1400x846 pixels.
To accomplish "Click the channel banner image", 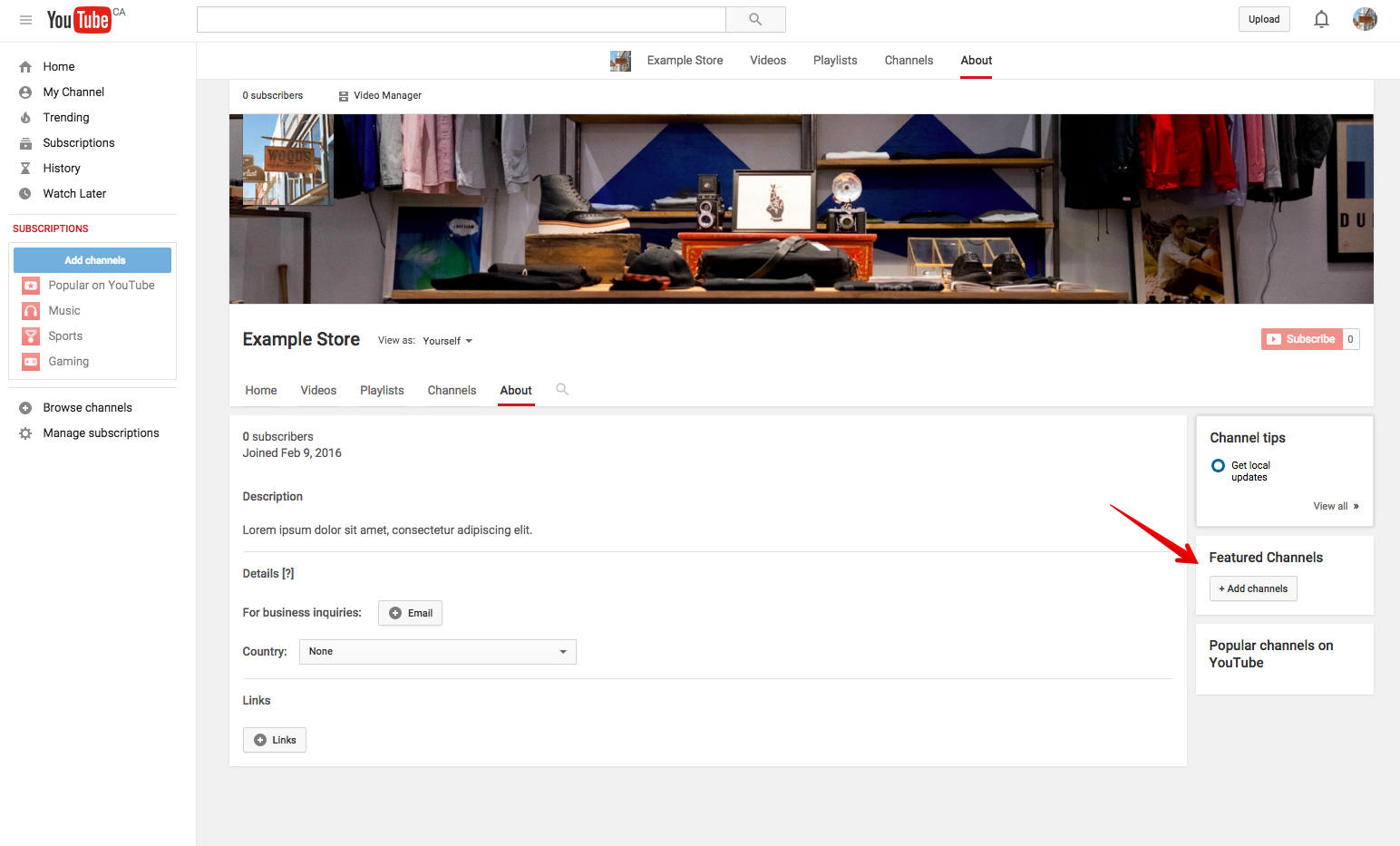I will tap(801, 209).
